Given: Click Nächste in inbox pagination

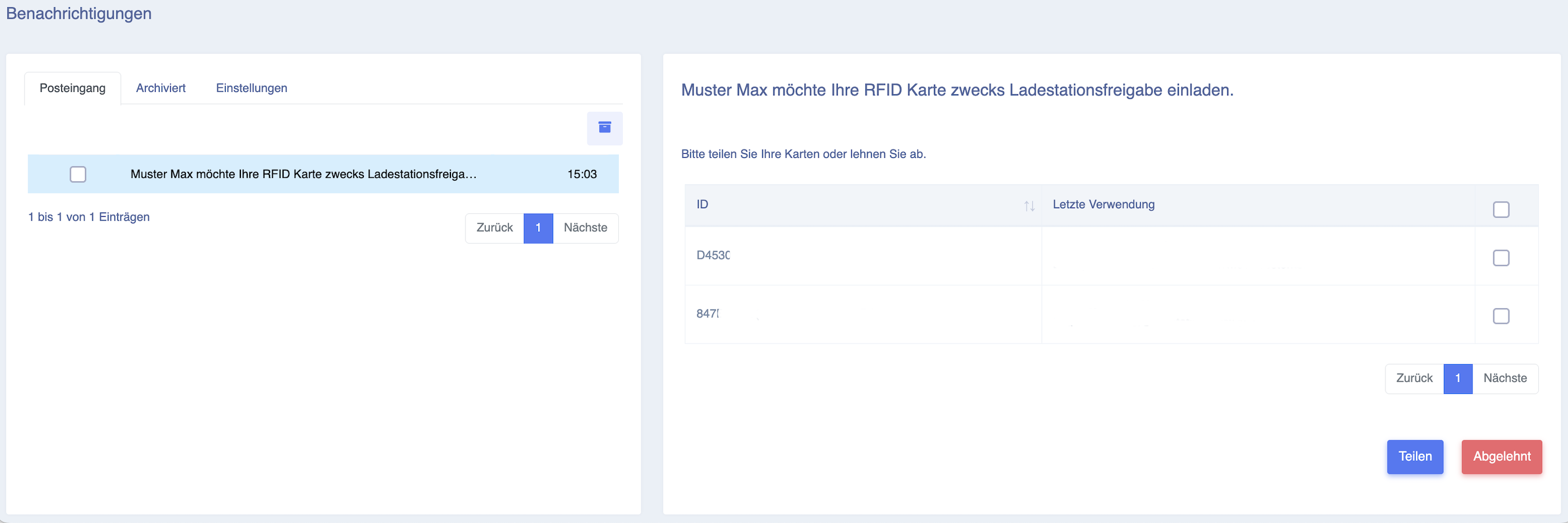Looking at the screenshot, I should click(x=585, y=228).
